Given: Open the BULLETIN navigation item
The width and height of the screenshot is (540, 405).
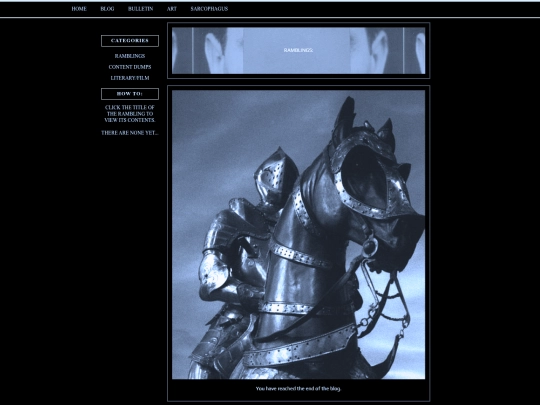Looking at the screenshot, I should point(141,9).
